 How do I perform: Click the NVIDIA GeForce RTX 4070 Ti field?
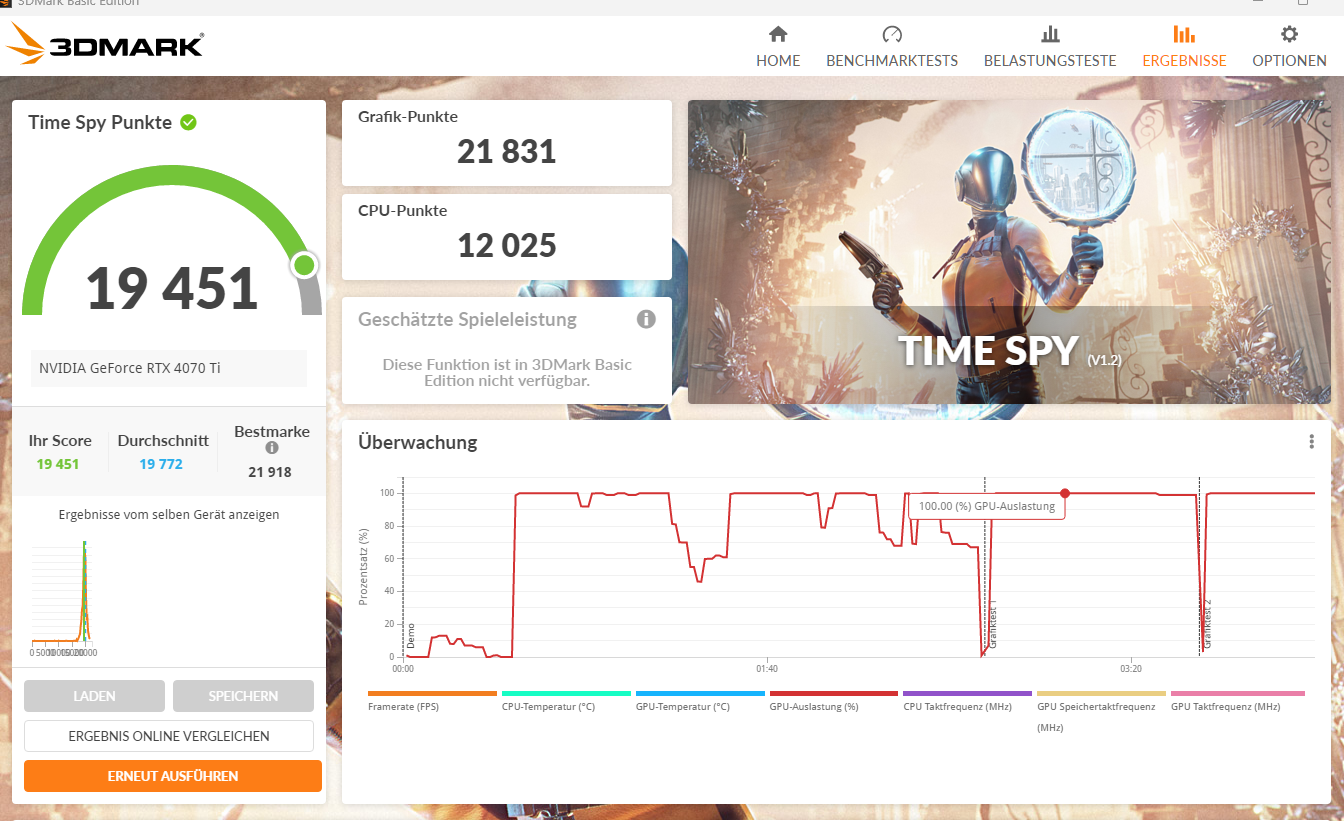pos(169,368)
